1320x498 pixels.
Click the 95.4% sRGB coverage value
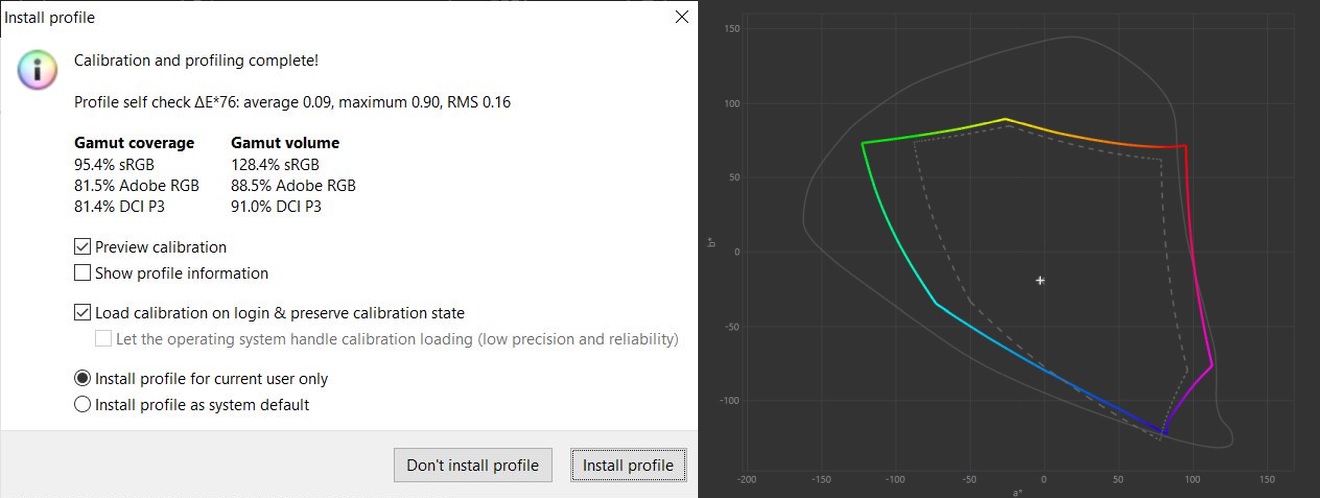114,164
